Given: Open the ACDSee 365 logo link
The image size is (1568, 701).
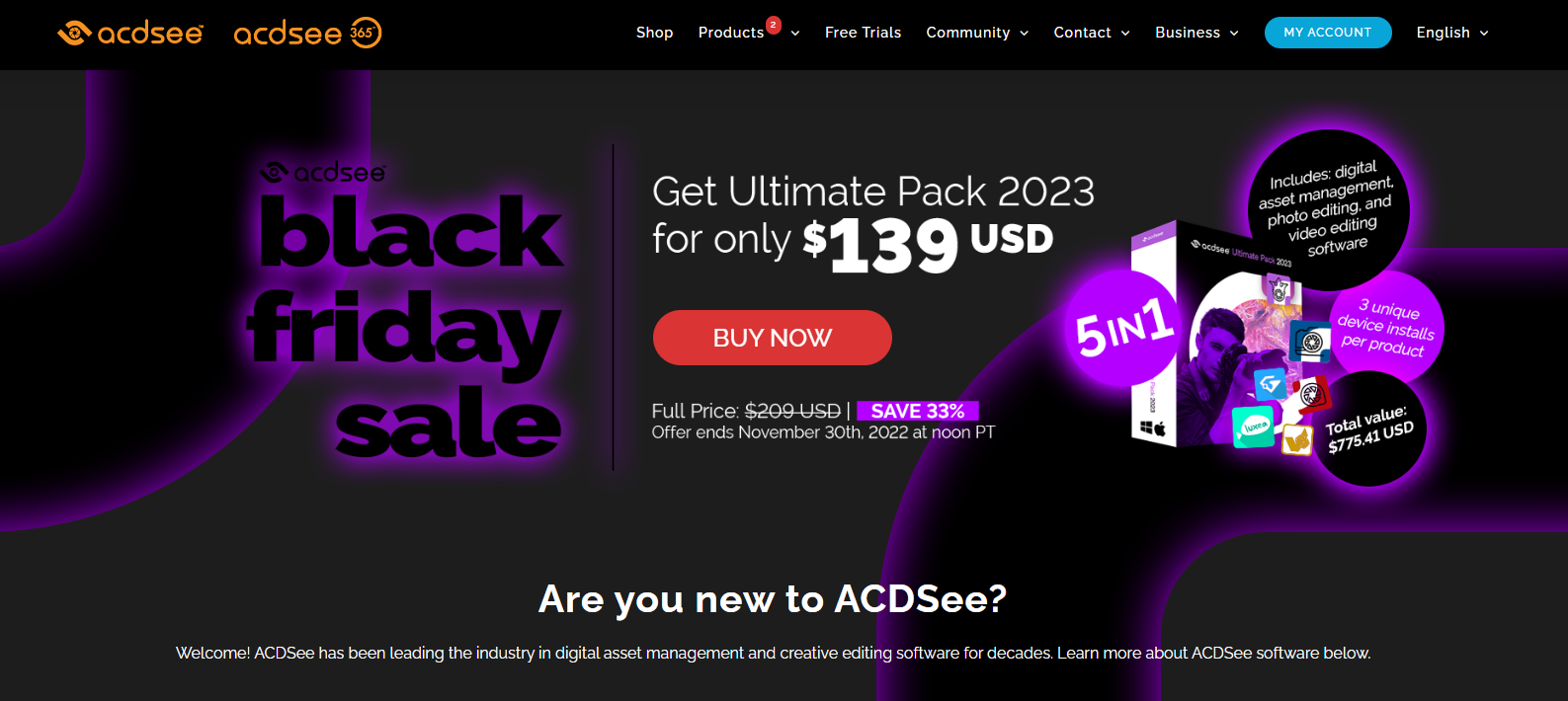Looking at the screenshot, I should click(x=307, y=33).
